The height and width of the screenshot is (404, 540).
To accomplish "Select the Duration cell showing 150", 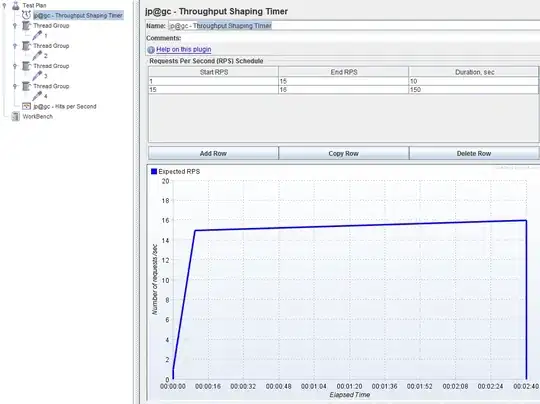I will [474, 90].
